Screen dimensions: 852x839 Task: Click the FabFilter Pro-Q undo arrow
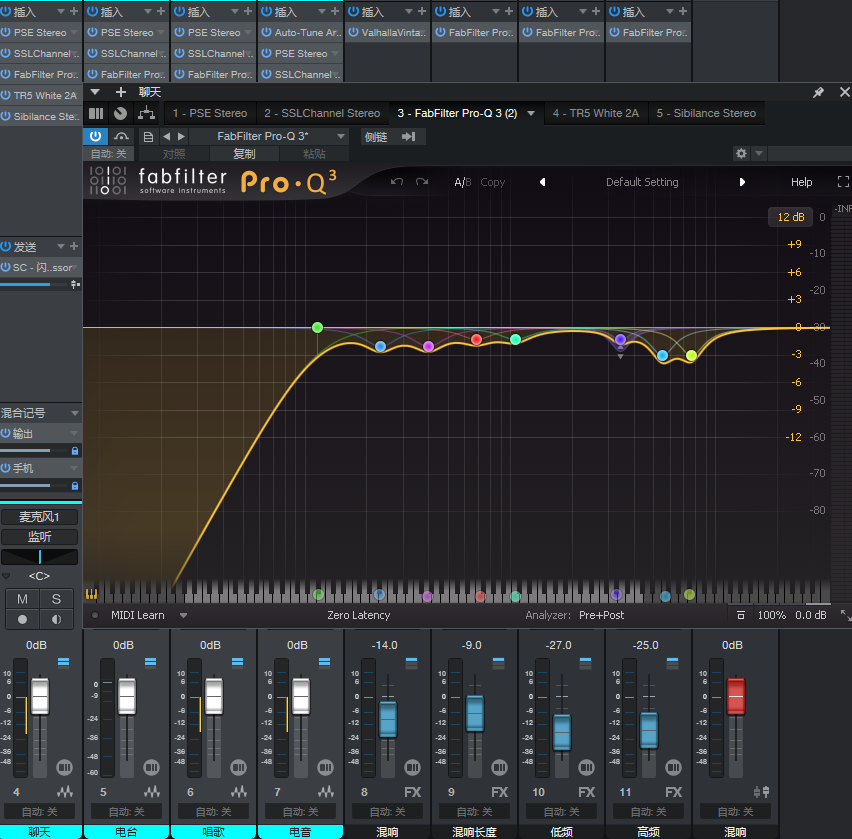tap(397, 182)
